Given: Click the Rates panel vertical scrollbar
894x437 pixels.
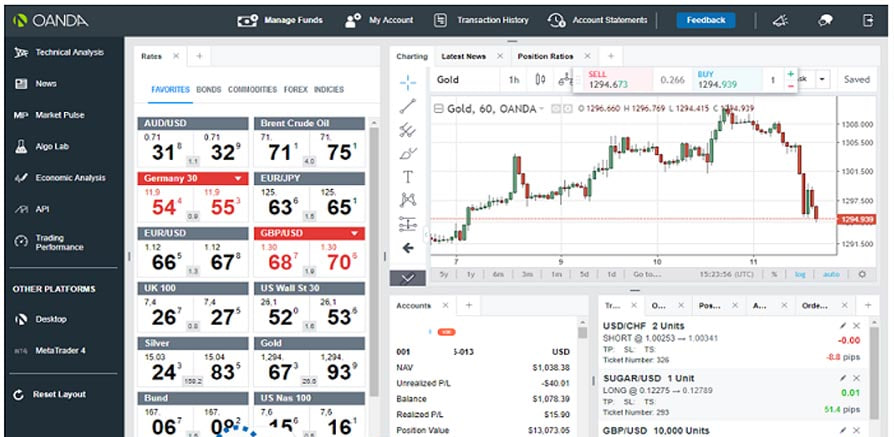Looking at the screenshot, I should point(375,261).
